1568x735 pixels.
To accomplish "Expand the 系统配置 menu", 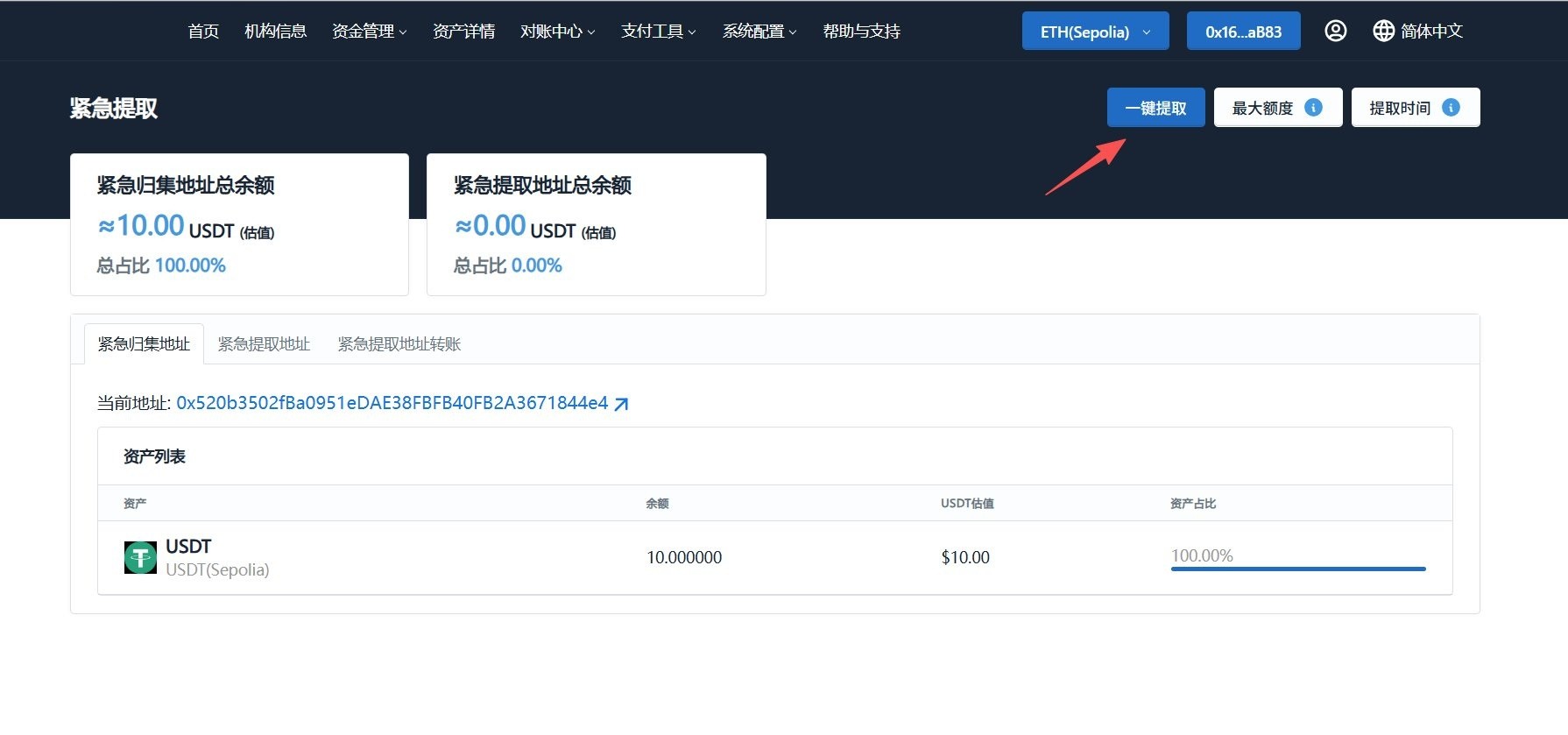I will pyautogui.click(x=759, y=32).
